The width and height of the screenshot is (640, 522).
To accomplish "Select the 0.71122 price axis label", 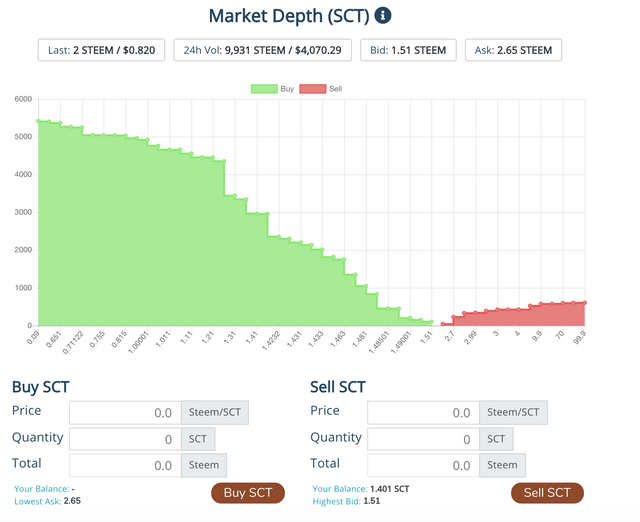I will point(73,342).
